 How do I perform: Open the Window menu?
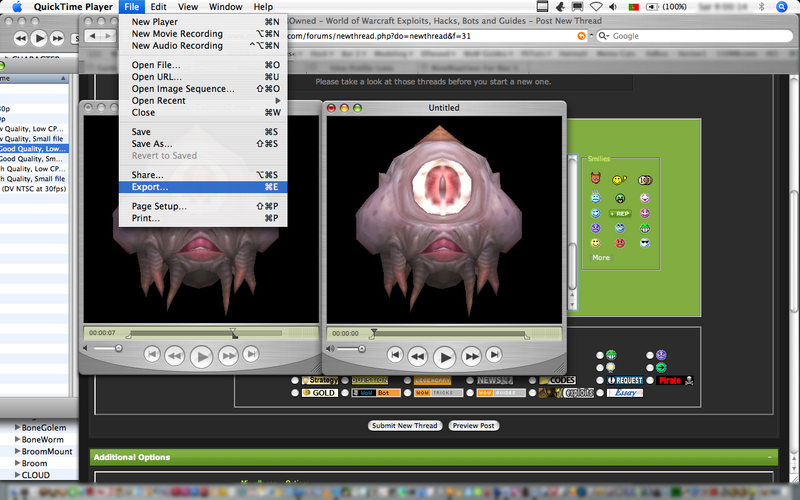pos(226,7)
